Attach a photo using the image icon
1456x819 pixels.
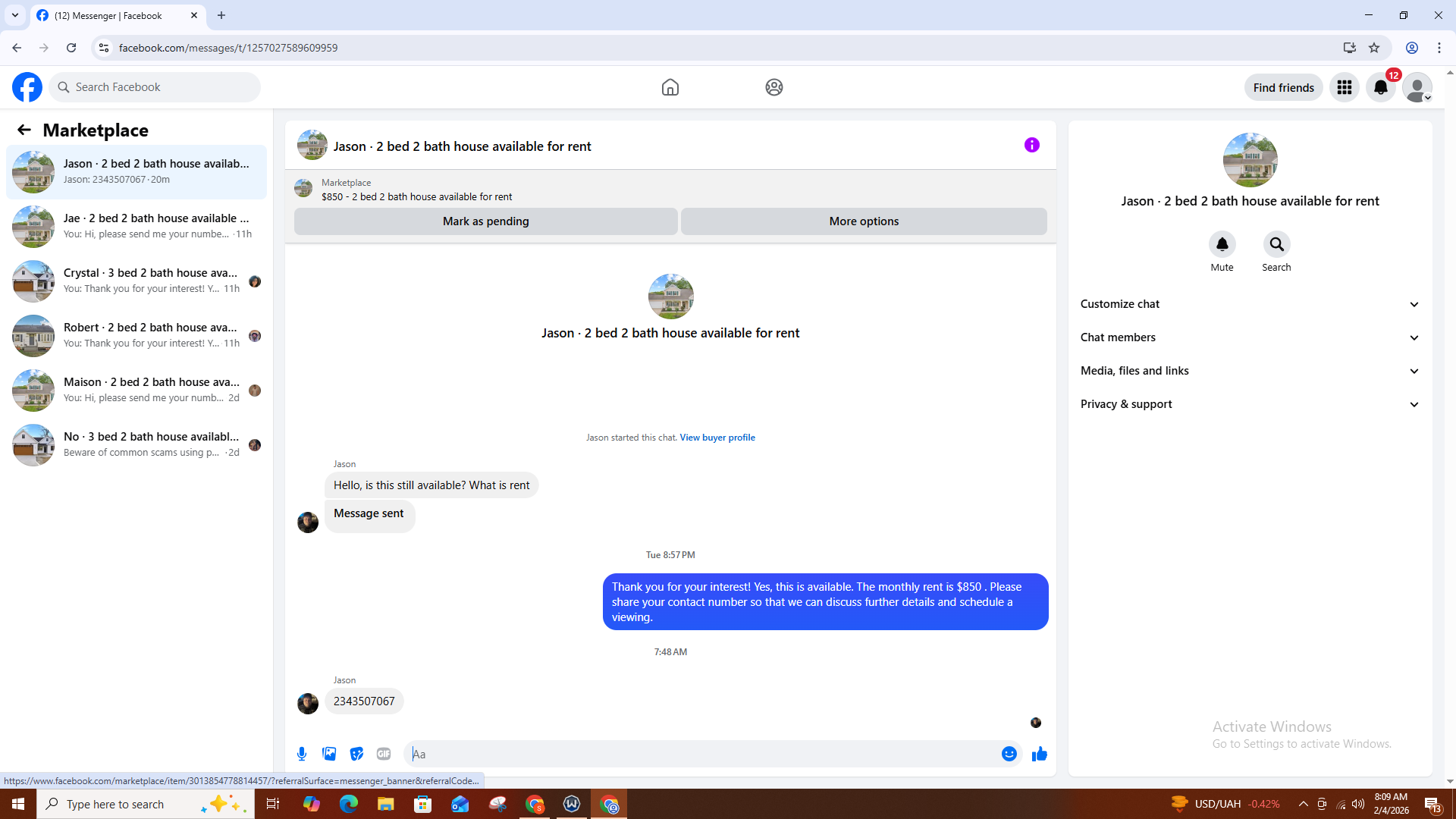[x=329, y=754]
